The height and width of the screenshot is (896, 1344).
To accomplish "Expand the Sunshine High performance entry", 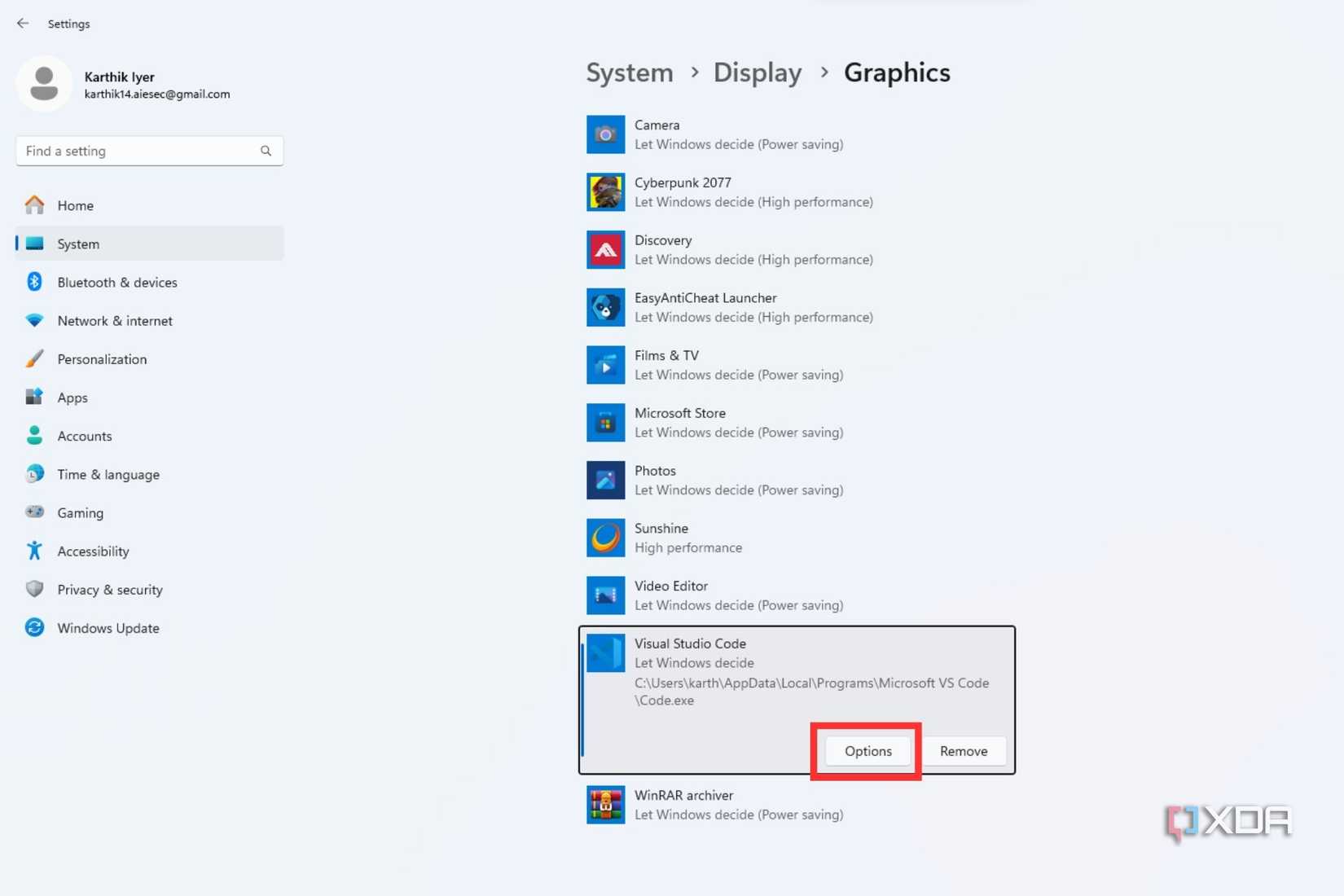I will tap(797, 538).
